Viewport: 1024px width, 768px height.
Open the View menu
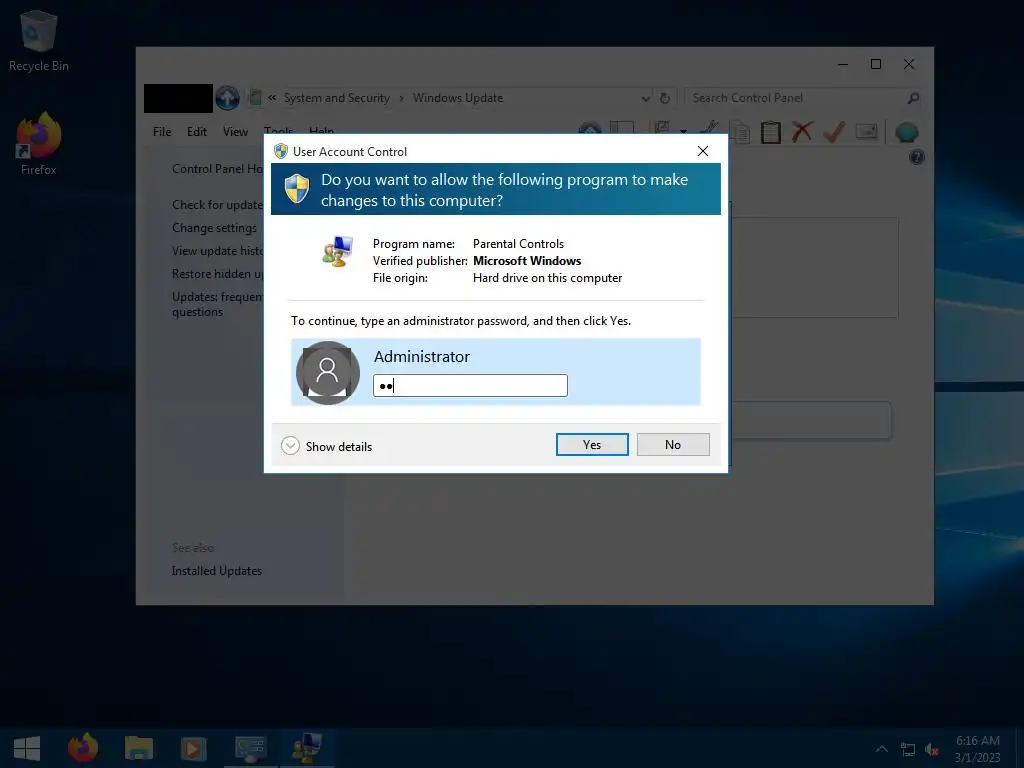(x=235, y=132)
